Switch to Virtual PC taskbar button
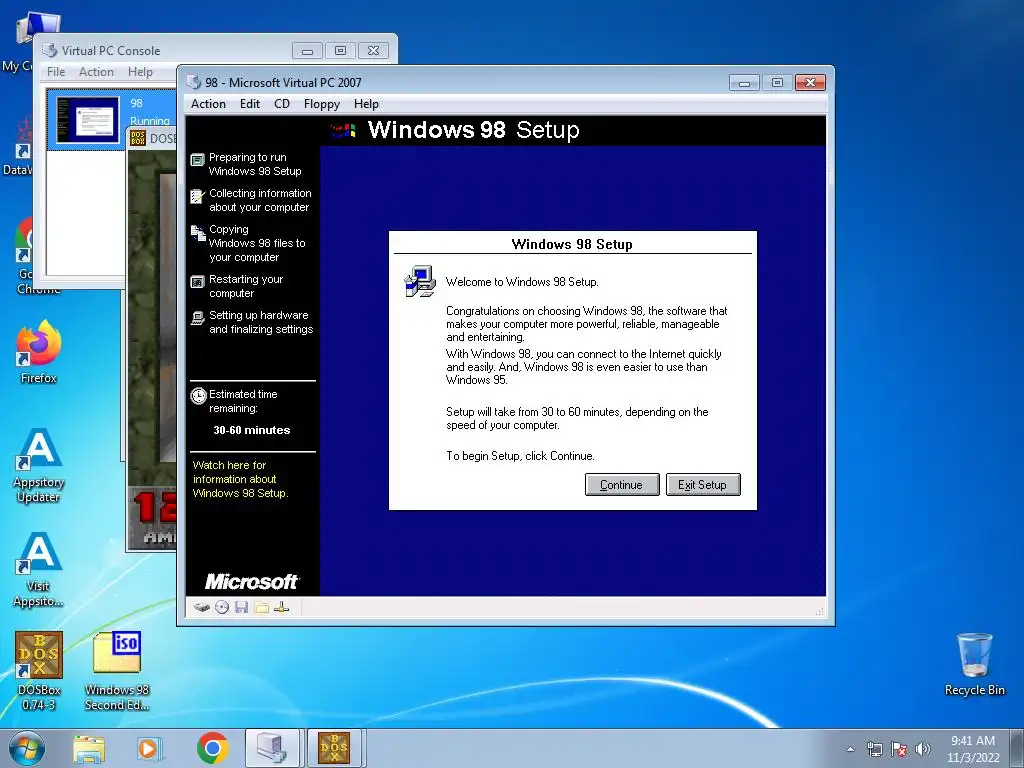Screen dimensions: 1024x768 (272, 748)
